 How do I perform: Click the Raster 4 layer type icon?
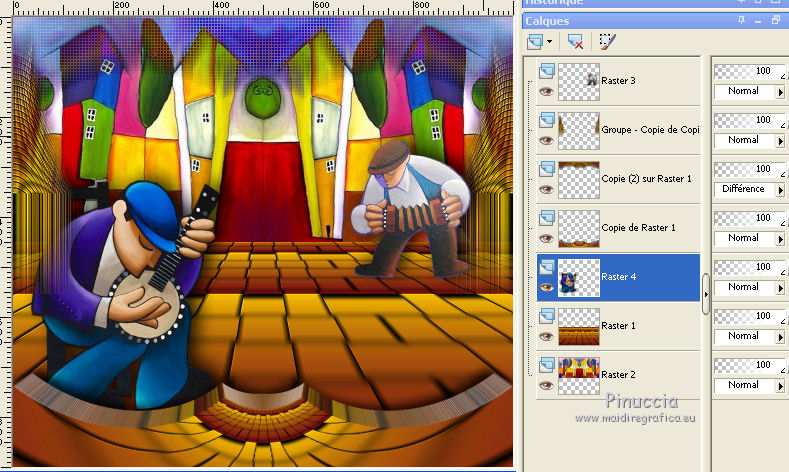547,267
